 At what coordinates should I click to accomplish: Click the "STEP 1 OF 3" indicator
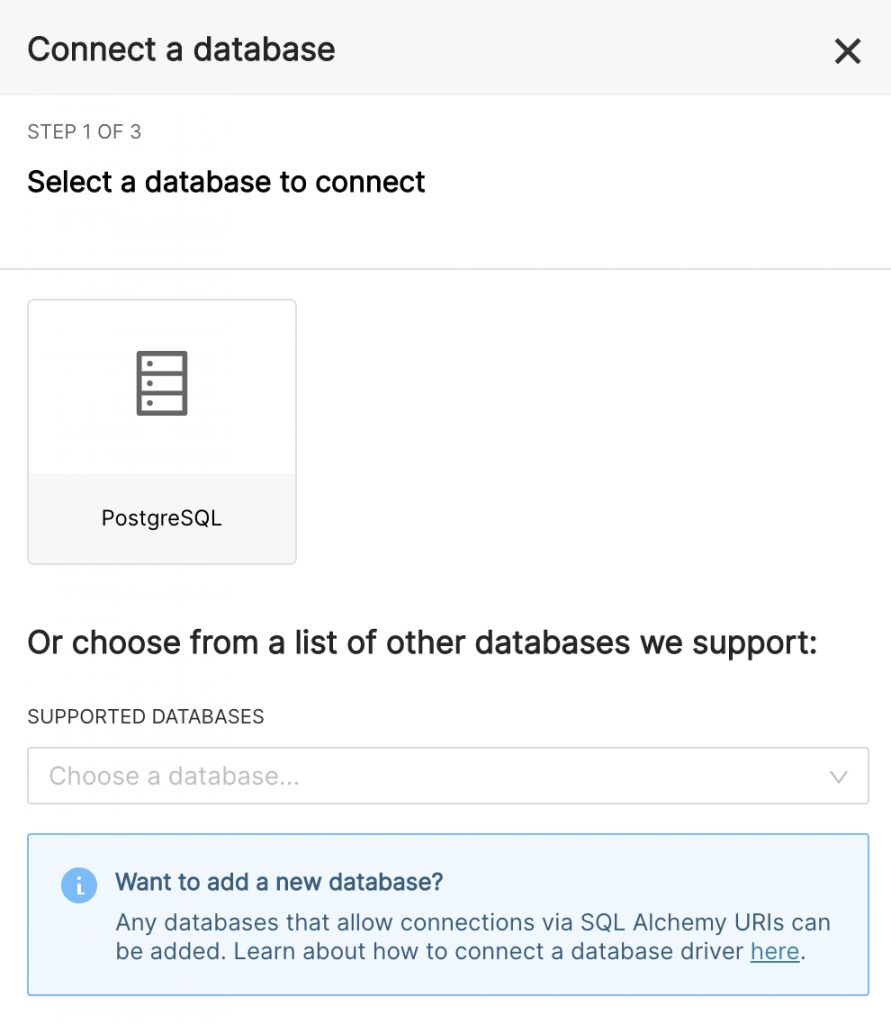pyautogui.click(x=84, y=132)
